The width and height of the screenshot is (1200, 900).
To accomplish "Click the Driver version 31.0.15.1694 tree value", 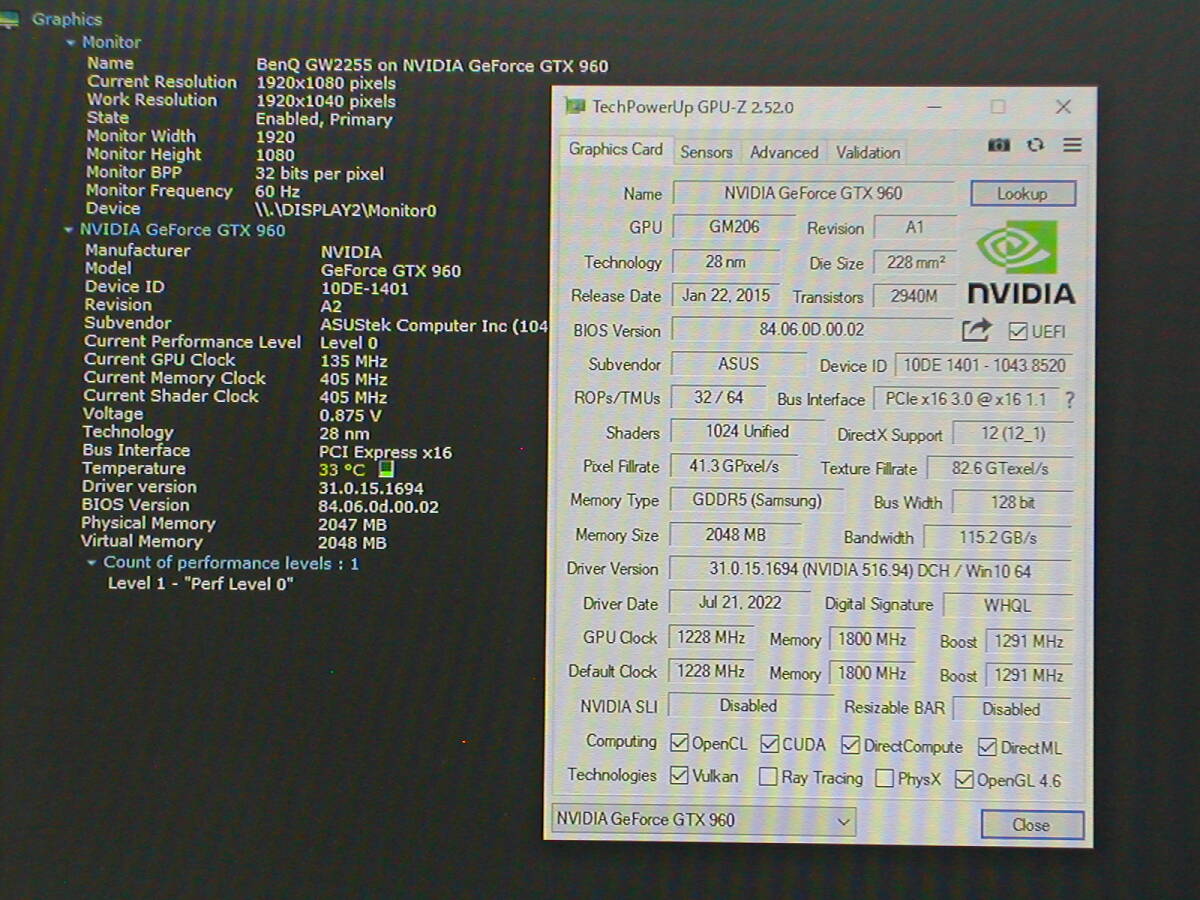I will tap(371, 488).
